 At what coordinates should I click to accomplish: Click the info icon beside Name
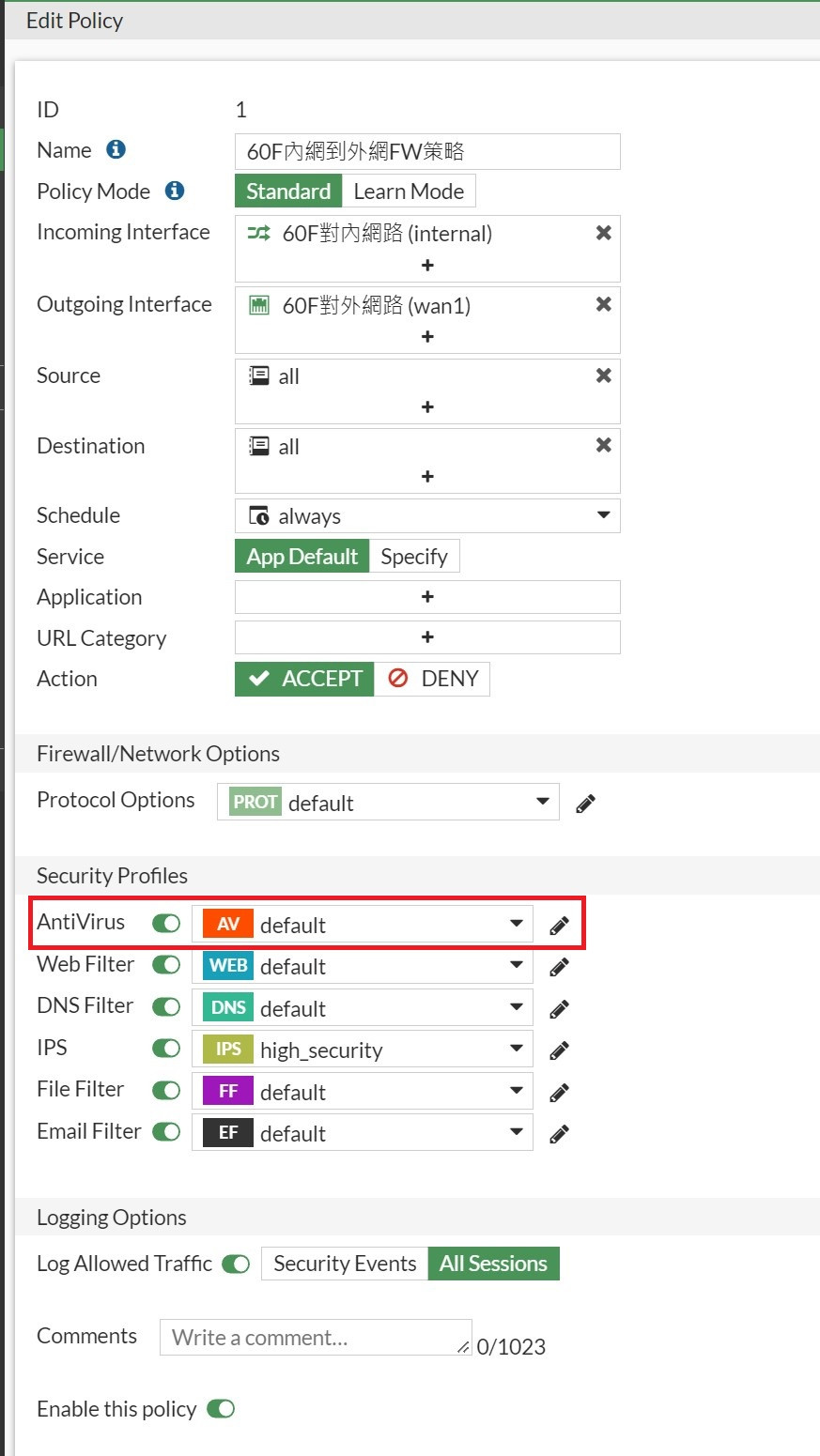pyautogui.click(x=116, y=149)
